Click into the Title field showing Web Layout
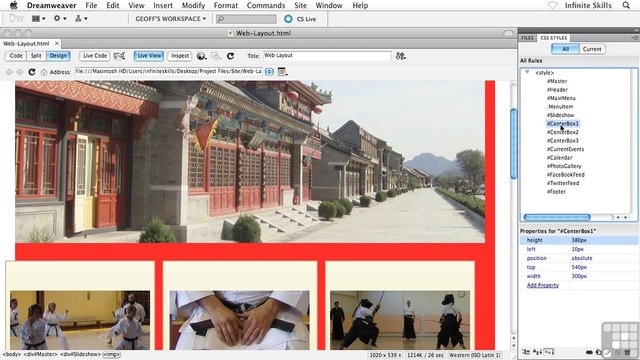The height and width of the screenshot is (360, 640). point(327,56)
